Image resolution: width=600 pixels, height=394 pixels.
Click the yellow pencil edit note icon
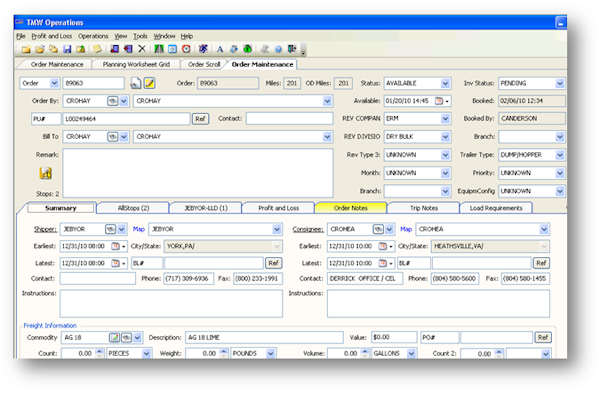pos(149,83)
